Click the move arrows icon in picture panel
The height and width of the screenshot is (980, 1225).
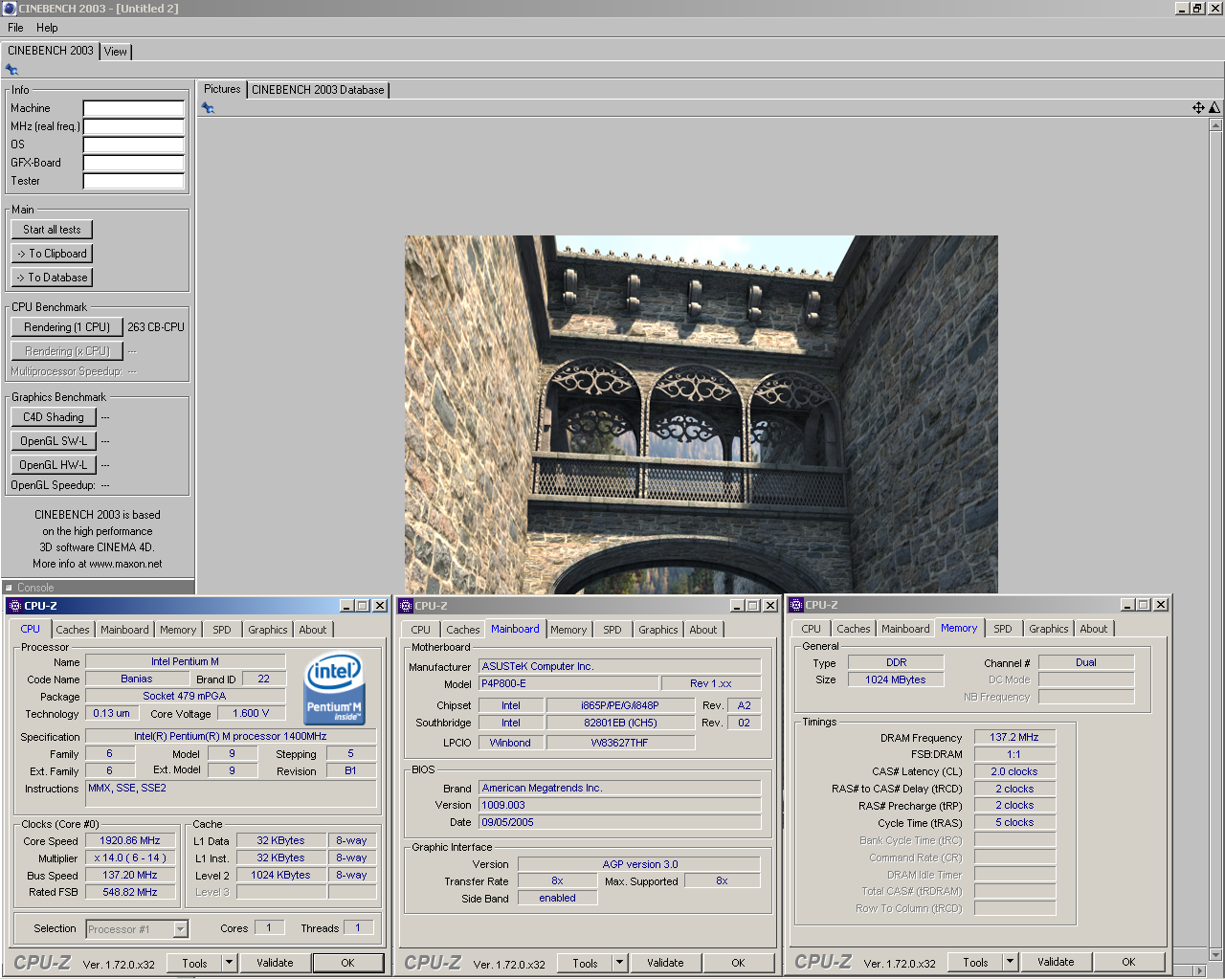pos(1198,108)
